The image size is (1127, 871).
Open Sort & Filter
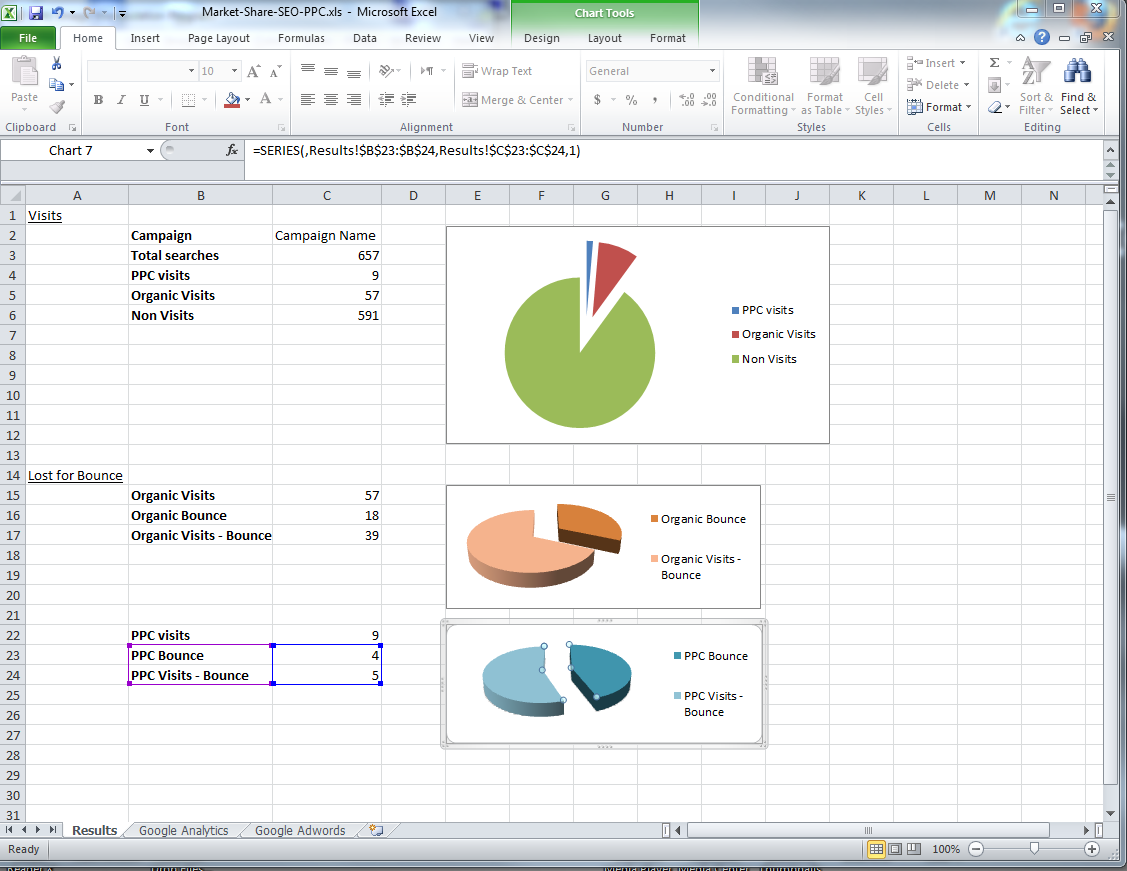(x=1036, y=87)
